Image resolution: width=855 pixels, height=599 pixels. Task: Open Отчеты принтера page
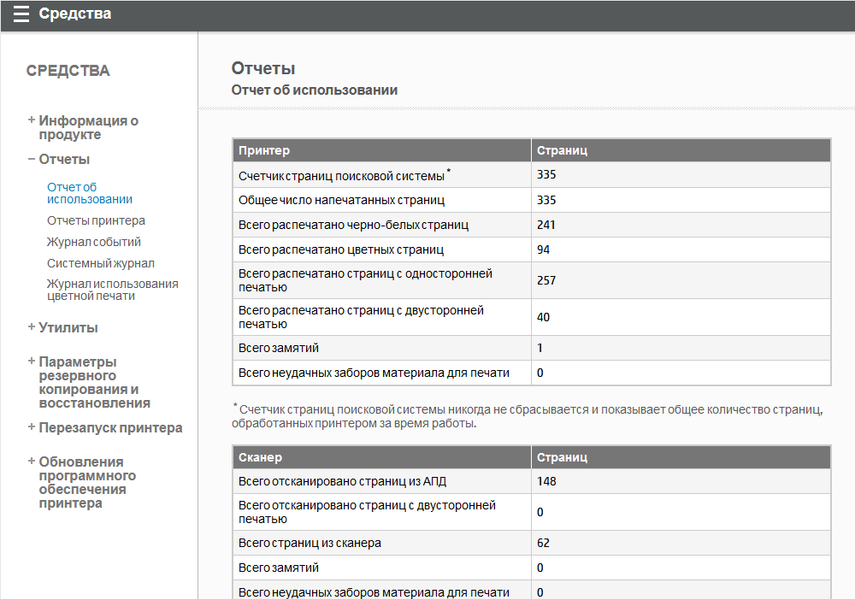point(96,220)
